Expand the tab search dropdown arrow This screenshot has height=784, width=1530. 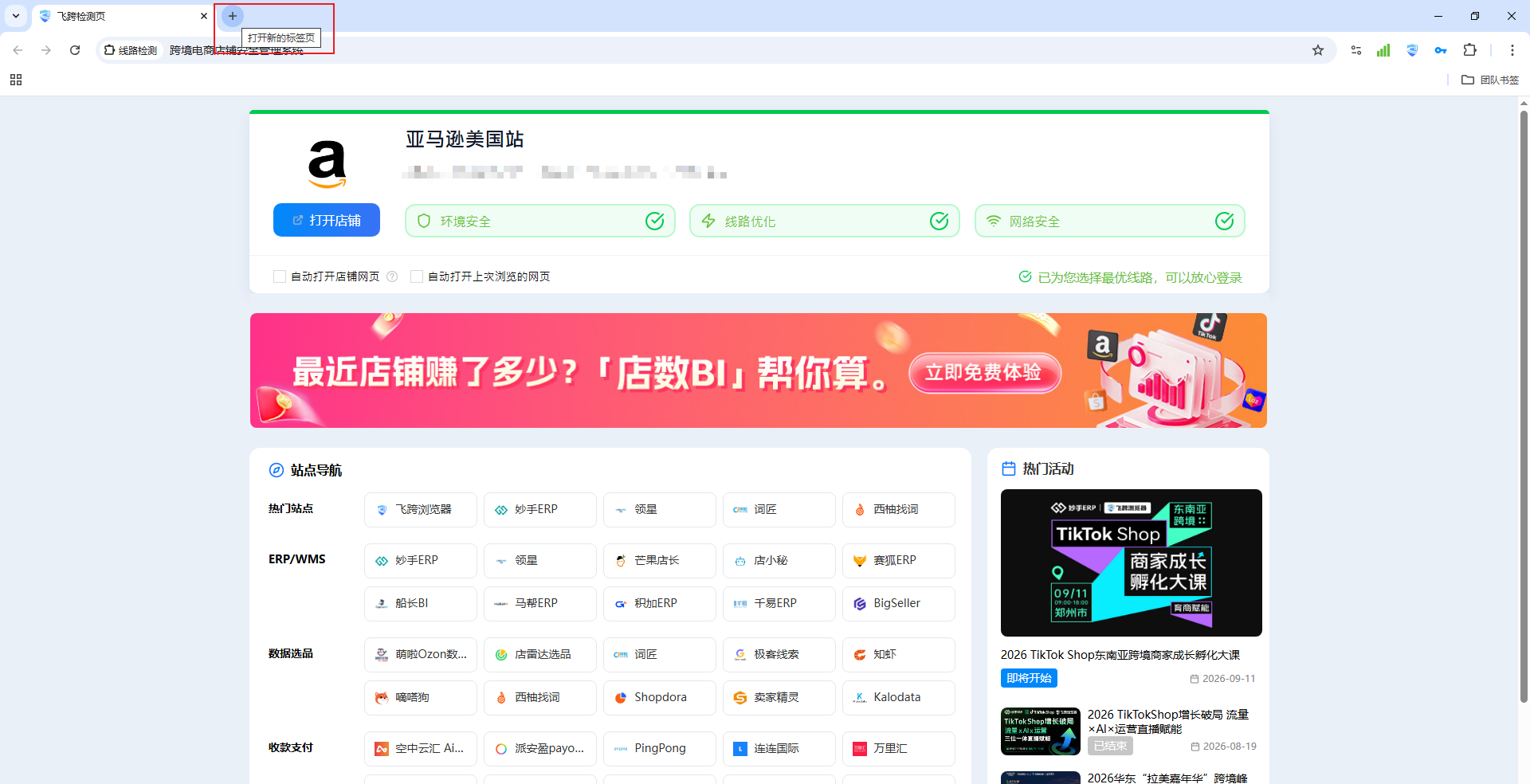pyautogui.click(x=16, y=16)
